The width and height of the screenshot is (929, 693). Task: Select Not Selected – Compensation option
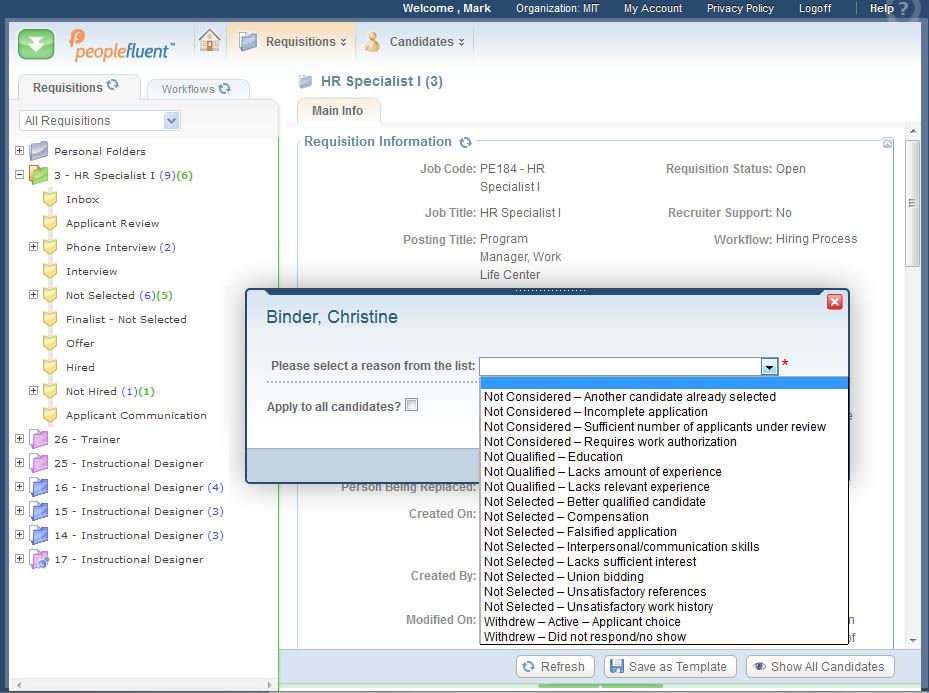[566, 517]
